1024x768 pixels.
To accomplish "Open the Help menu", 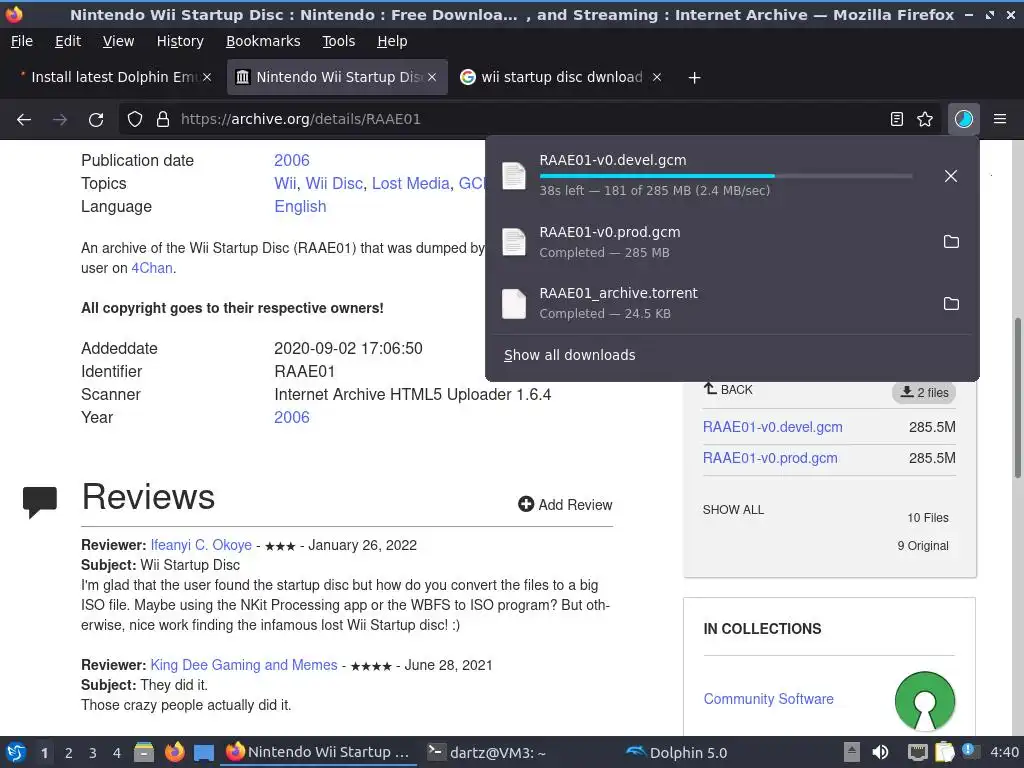I will pos(392,41).
